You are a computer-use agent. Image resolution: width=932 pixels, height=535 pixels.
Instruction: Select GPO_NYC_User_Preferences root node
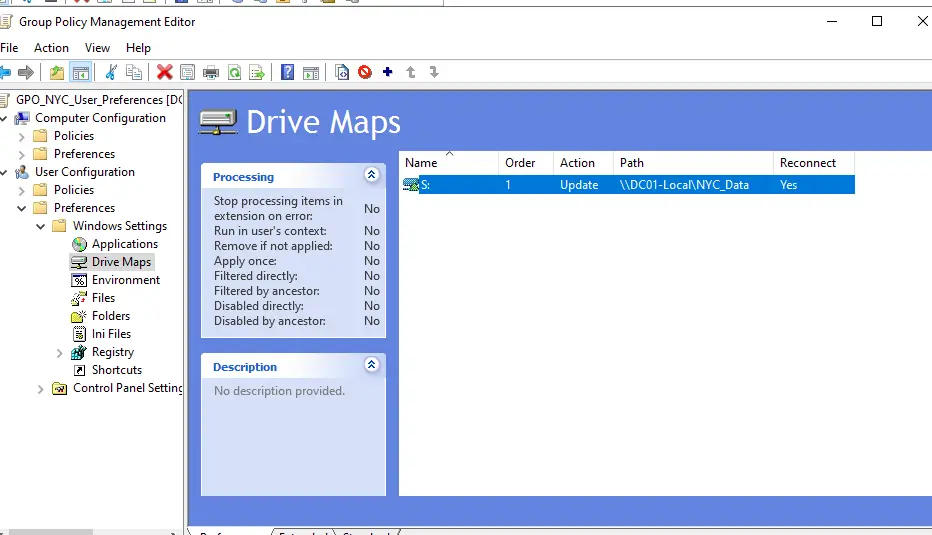98,100
